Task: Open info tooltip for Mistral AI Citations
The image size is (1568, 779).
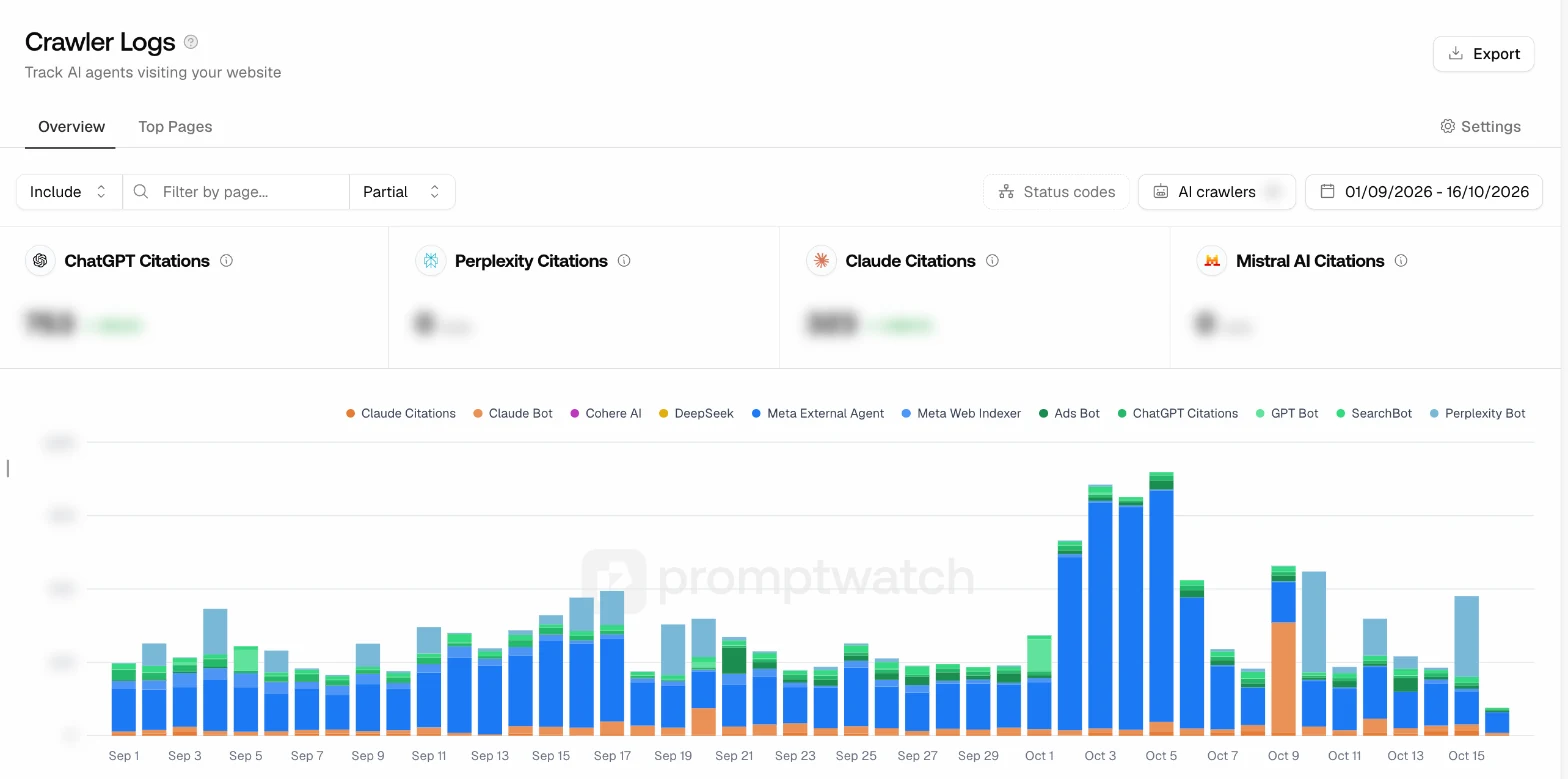Action: point(1401,261)
